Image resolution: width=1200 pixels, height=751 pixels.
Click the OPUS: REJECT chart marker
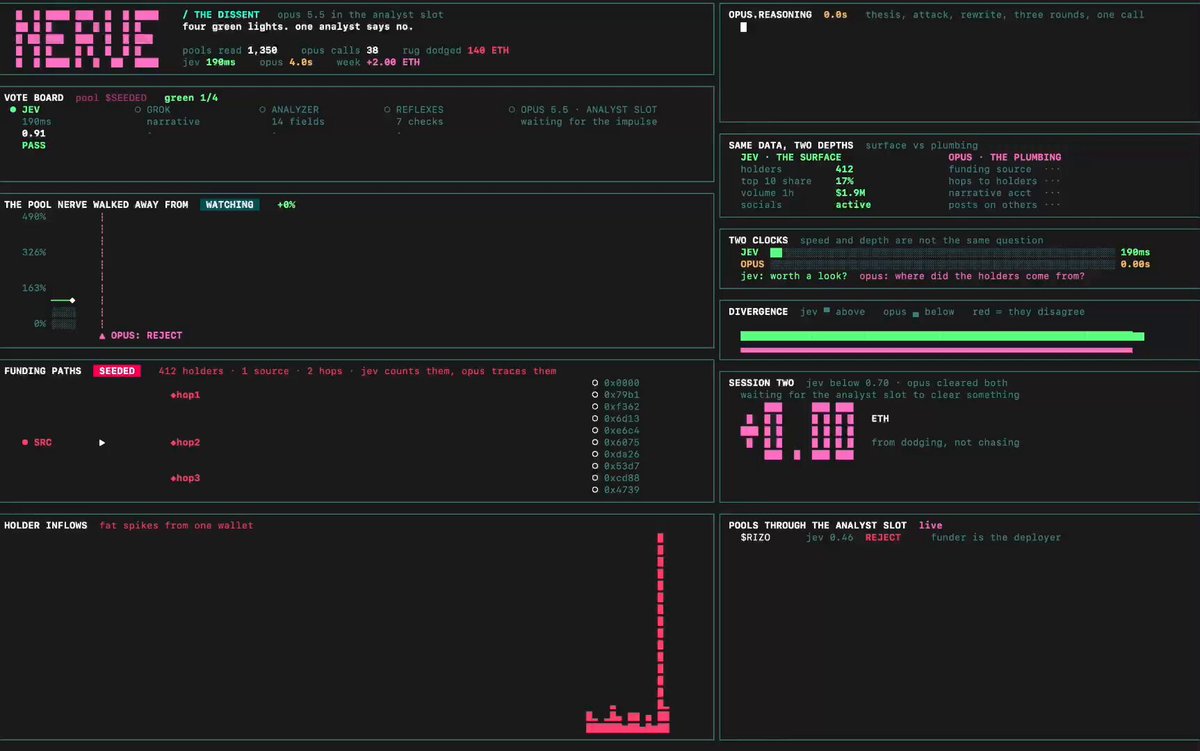click(141, 335)
